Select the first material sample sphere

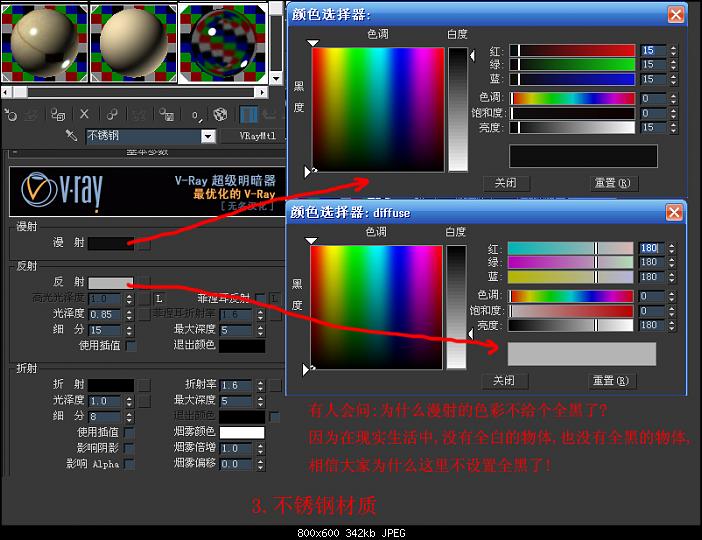tap(45, 43)
